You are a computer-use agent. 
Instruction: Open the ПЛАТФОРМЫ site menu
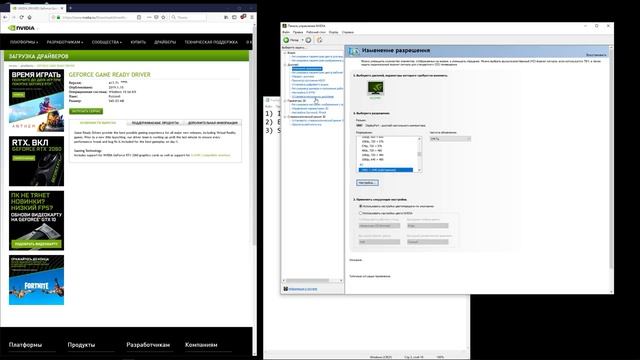coord(24,42)
